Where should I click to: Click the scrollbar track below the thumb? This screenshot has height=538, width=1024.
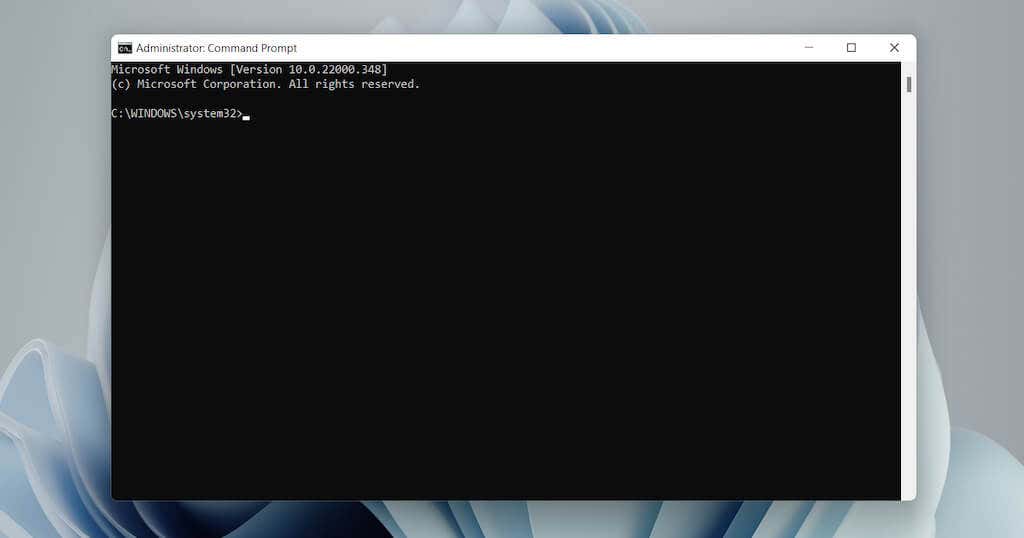(x=908, y=294)
